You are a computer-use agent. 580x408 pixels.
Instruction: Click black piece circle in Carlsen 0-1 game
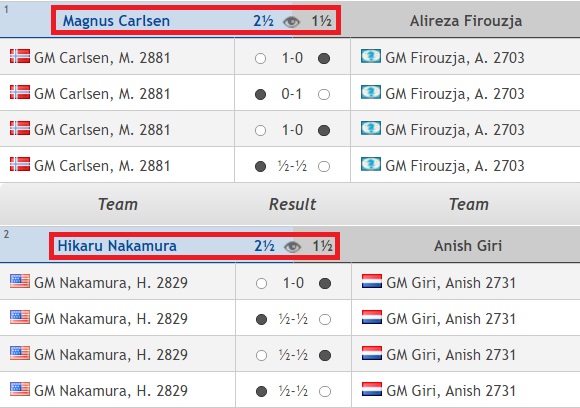point(260,94)
